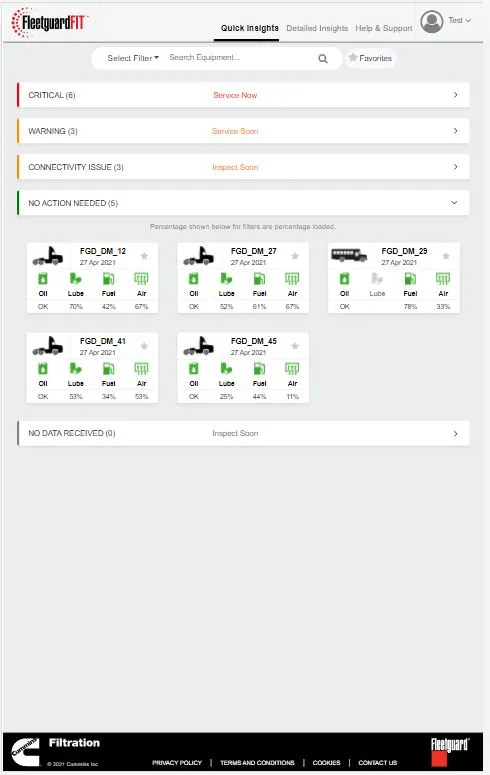
Task: Click the Service Now label
Action: tap(235, 95)
